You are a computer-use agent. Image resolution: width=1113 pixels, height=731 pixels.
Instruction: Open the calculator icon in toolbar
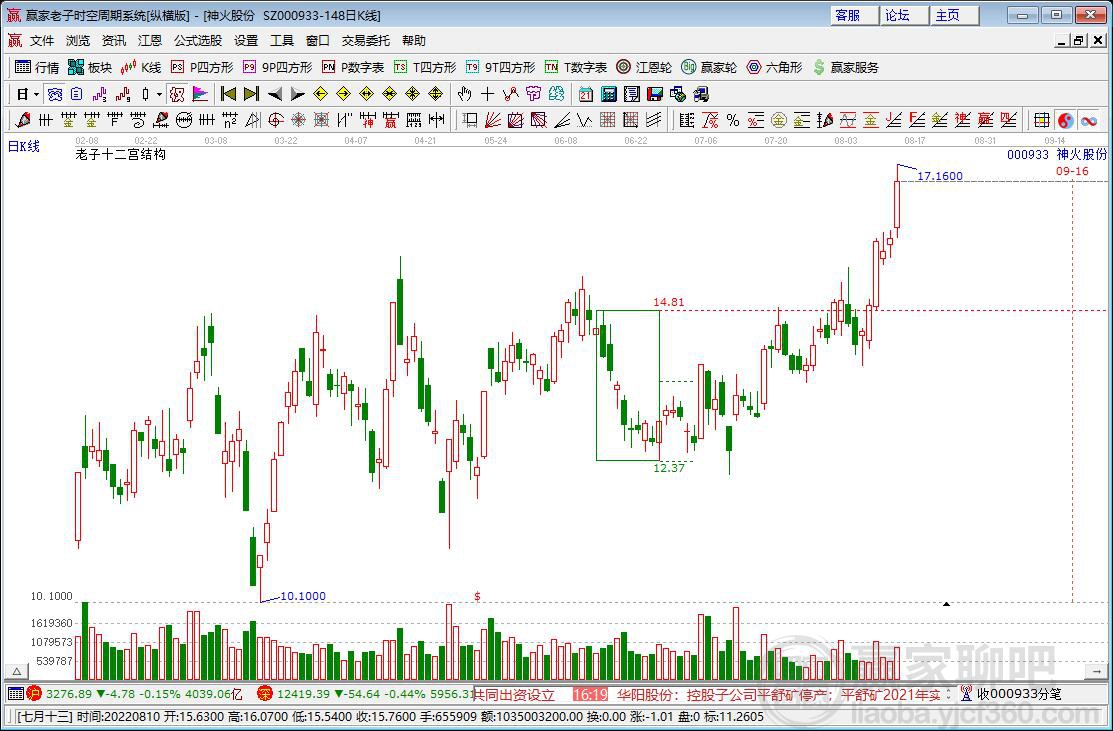[x=609, y=94]
